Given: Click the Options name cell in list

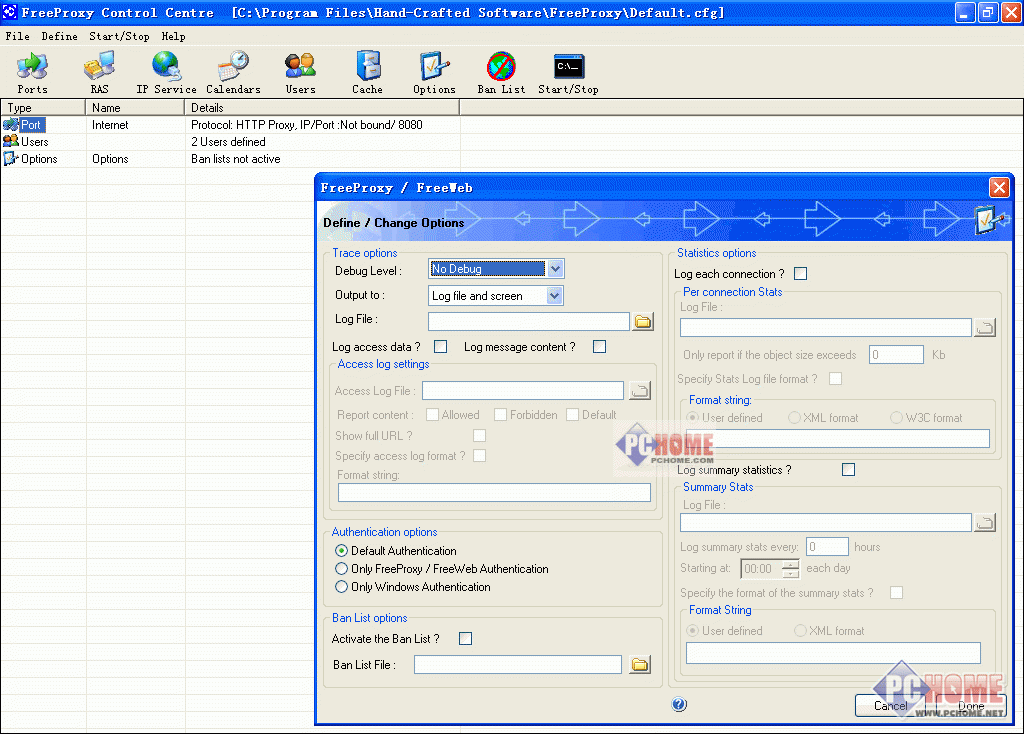Looking at the screenshot, I should point(110,159).
